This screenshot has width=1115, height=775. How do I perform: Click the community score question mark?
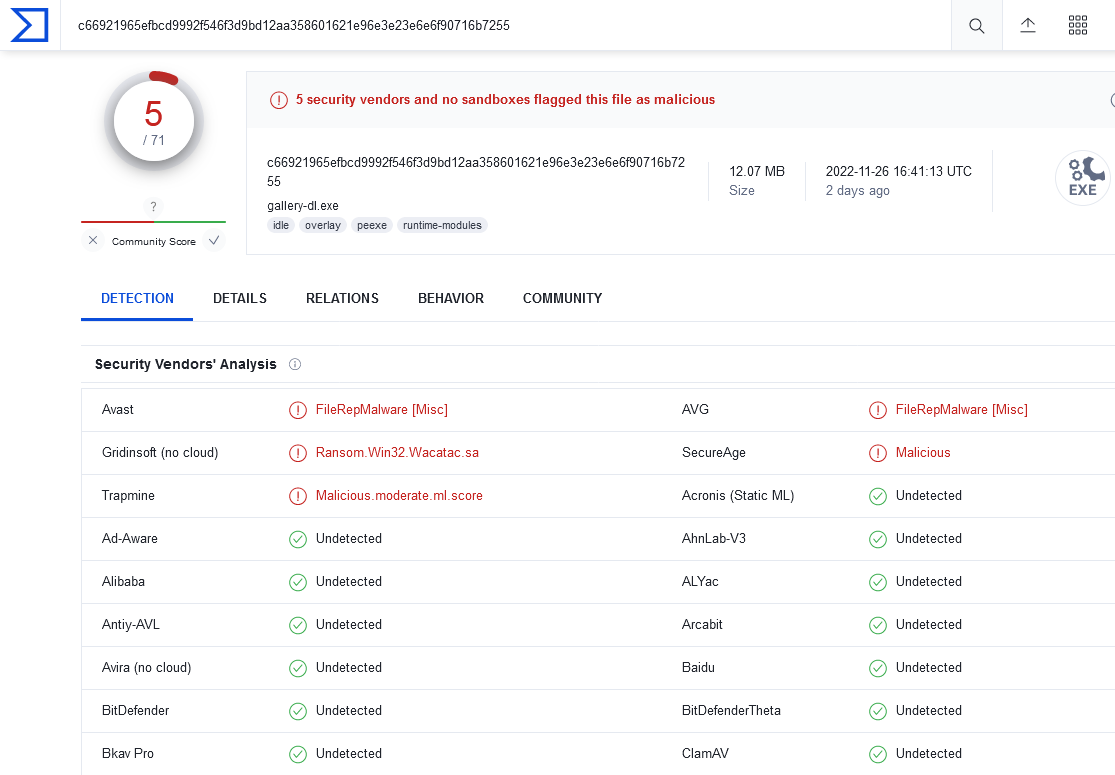154,207
